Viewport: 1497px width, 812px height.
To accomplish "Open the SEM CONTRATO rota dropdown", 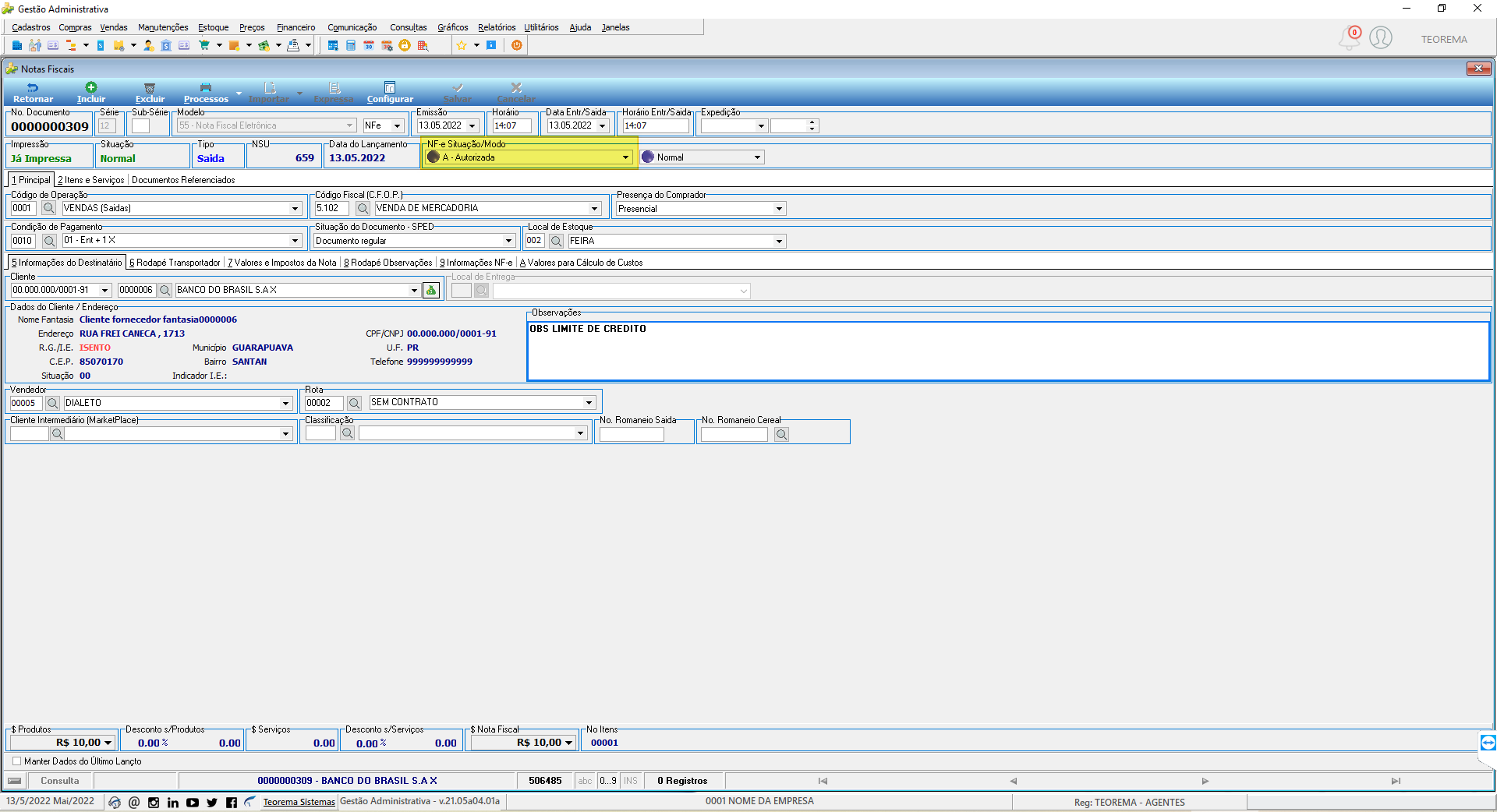I will (x=589, y=403).
